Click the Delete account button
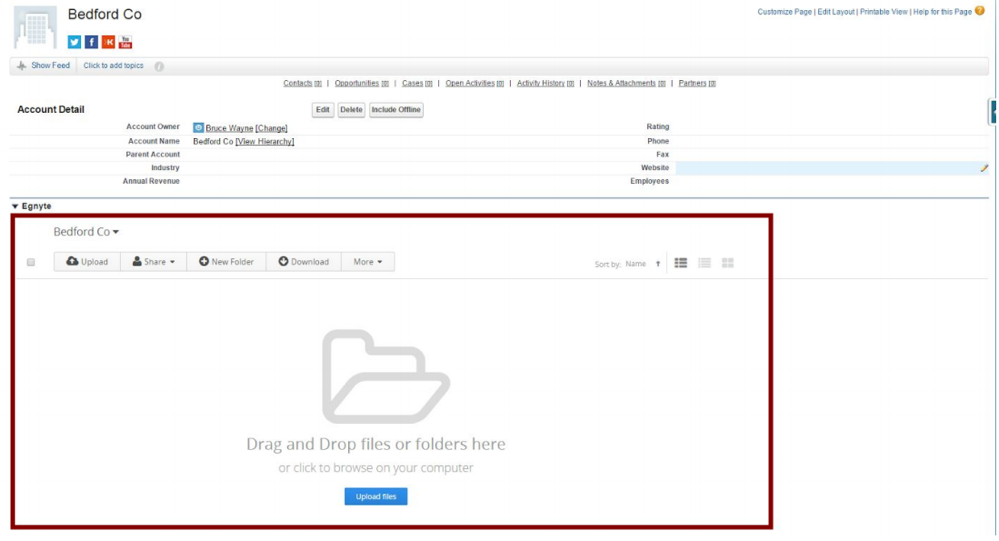Image resolution: width=999 pixels, height=541 pixels. pos(351,110)
